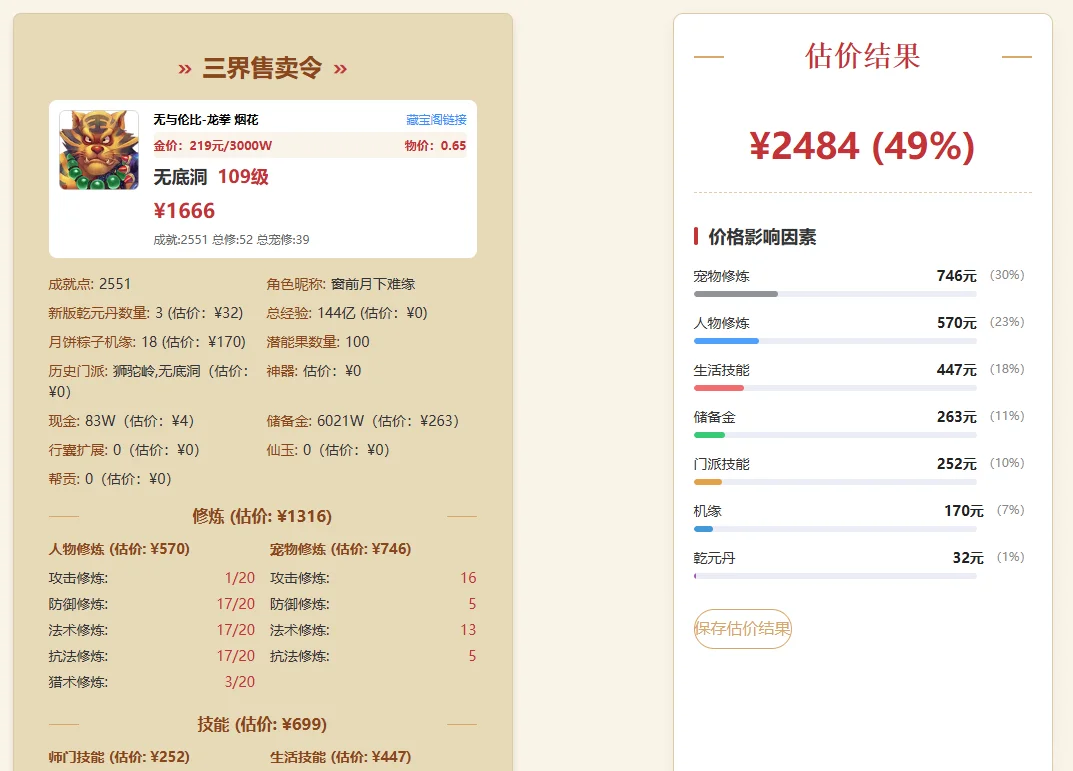Click the 三界售卖令 section title
Viewport: 1073px width, 771px height.
click(x=261, y=69)
